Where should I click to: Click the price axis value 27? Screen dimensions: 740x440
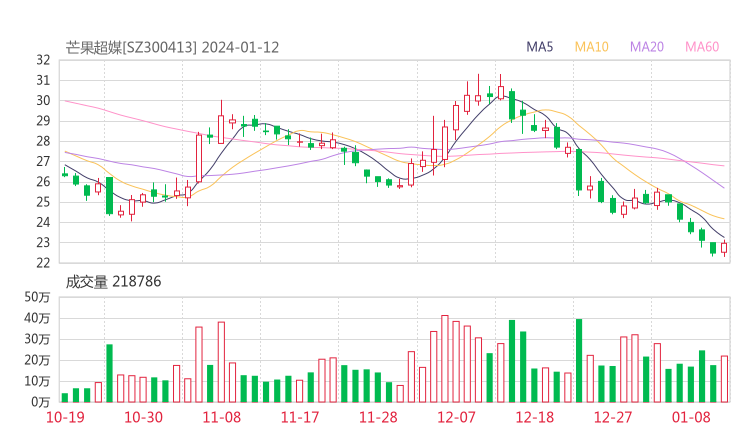(43, 161)
